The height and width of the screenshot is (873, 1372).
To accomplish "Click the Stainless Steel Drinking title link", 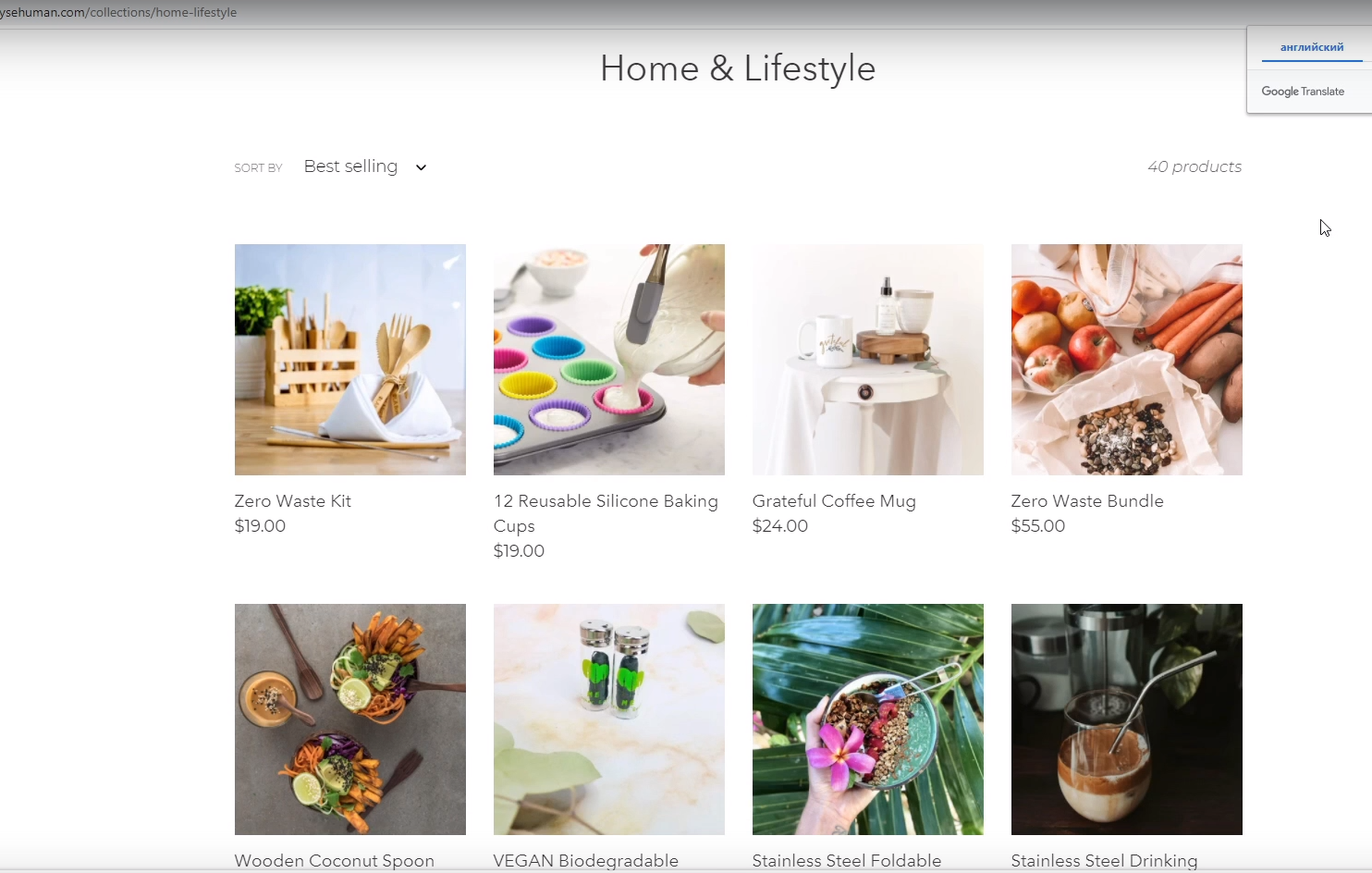I will [1104, 861].
